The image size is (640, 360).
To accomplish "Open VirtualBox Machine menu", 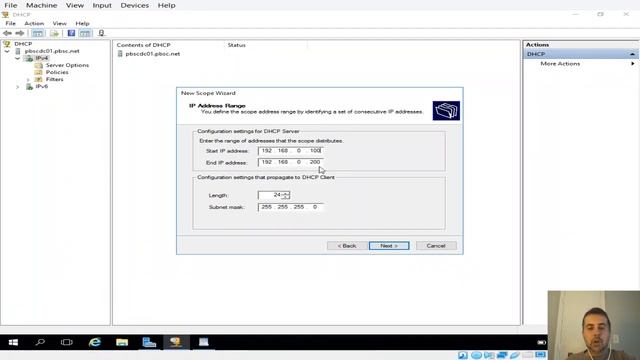I will pos(42,5).
